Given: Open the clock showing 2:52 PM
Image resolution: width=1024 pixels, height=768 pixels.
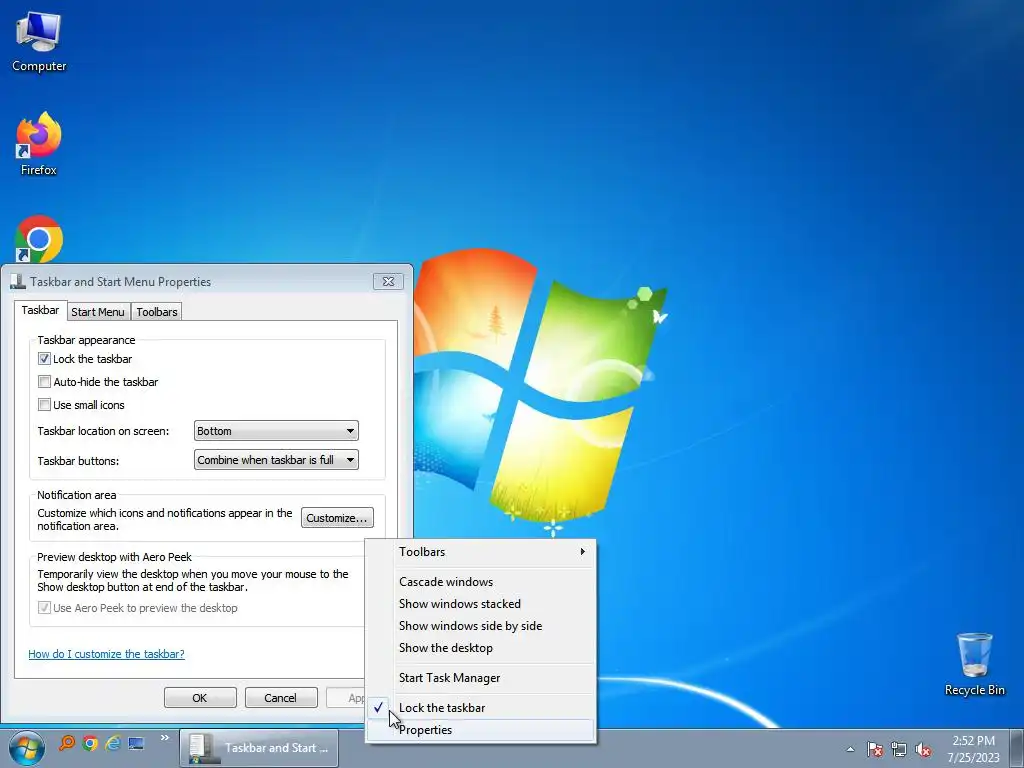Looking at the screenshot, I should click(973, 748).
